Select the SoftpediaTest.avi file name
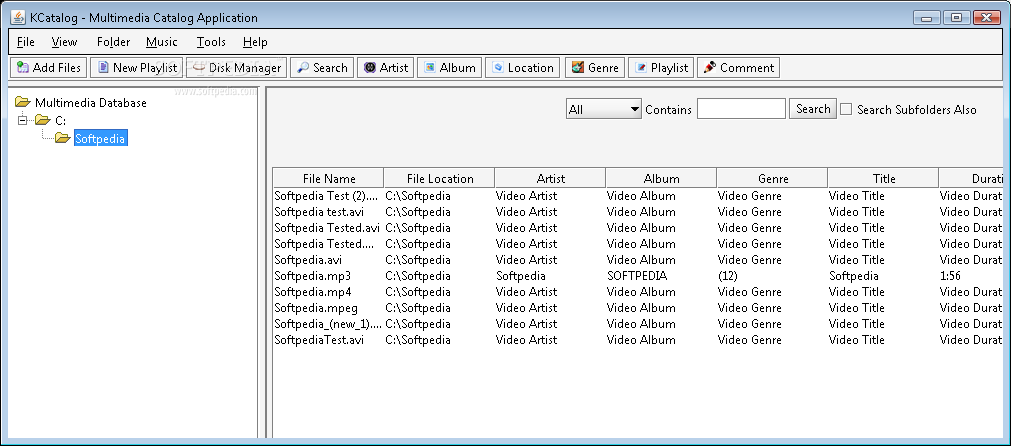The image size is (1011, 446). point(319,340)
